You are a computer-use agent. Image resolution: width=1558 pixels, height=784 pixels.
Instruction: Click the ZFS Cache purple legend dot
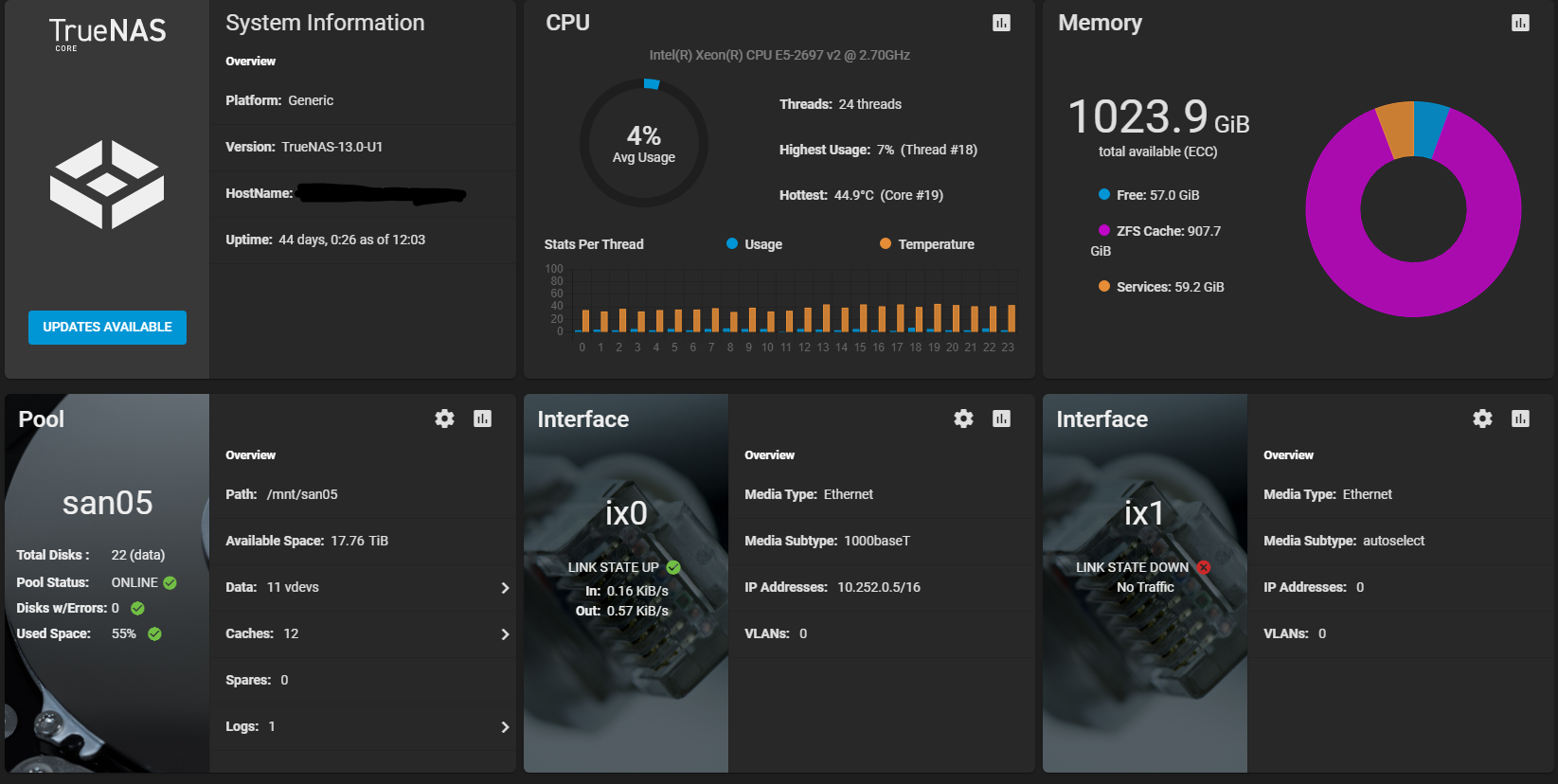click(1104, 230)
